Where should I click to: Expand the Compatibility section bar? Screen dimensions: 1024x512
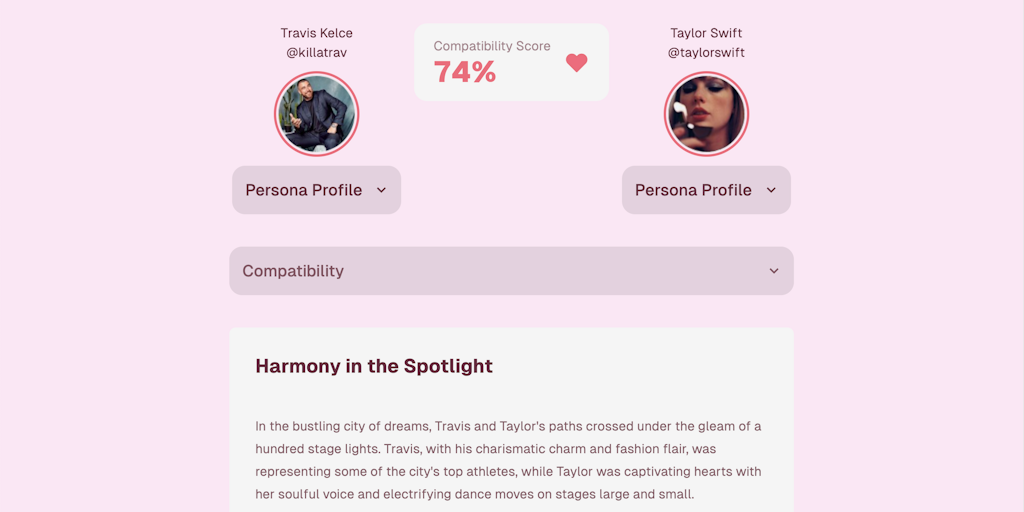pyautogui.click(x=511, y=271)
